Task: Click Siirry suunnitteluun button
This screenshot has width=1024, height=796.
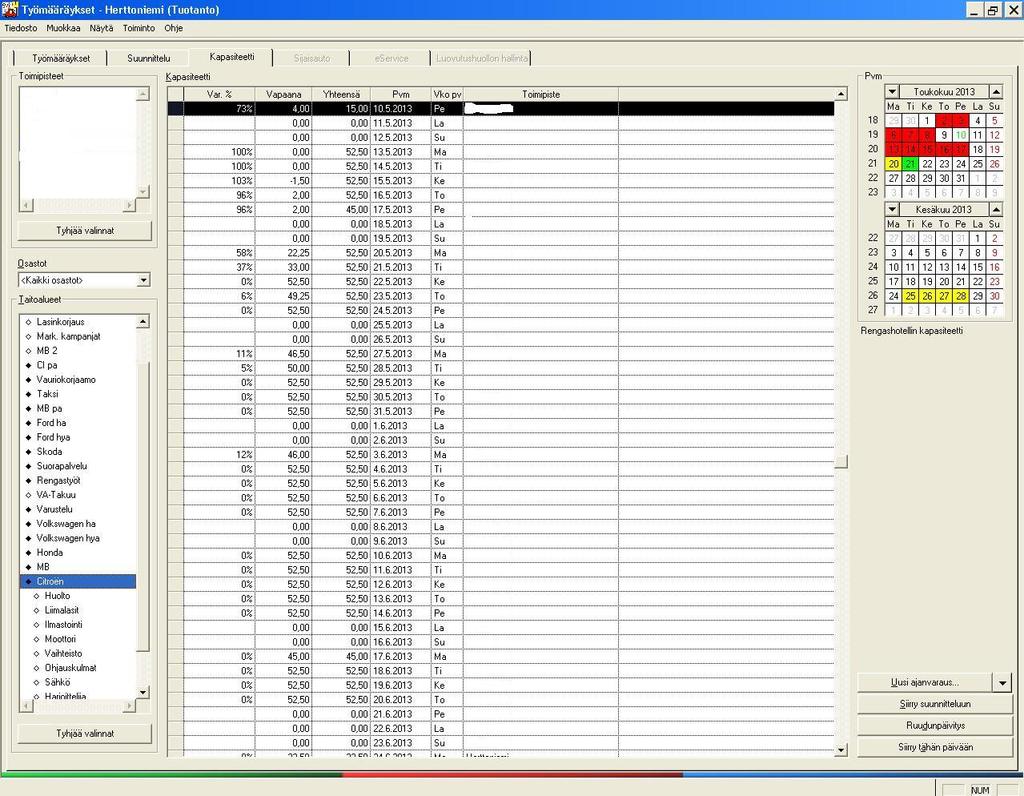Action: click(x=935, y=704)
